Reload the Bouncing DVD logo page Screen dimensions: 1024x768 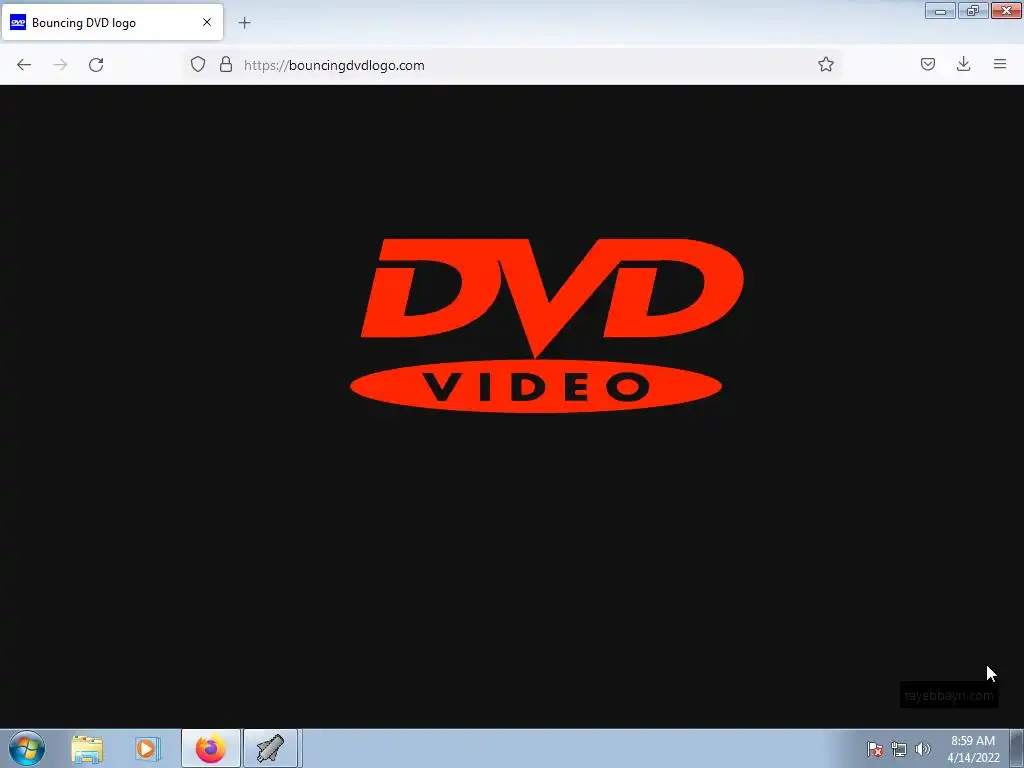(x=96, y=65)
